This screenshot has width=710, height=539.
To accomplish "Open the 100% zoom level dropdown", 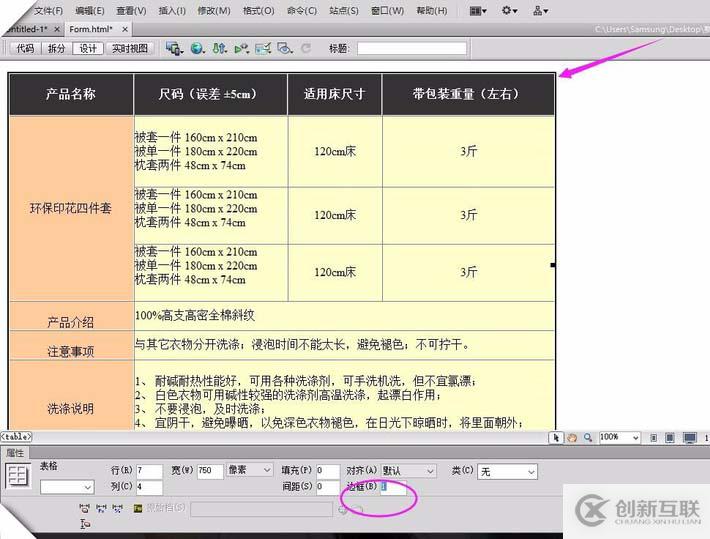I will tap(619, 438).
